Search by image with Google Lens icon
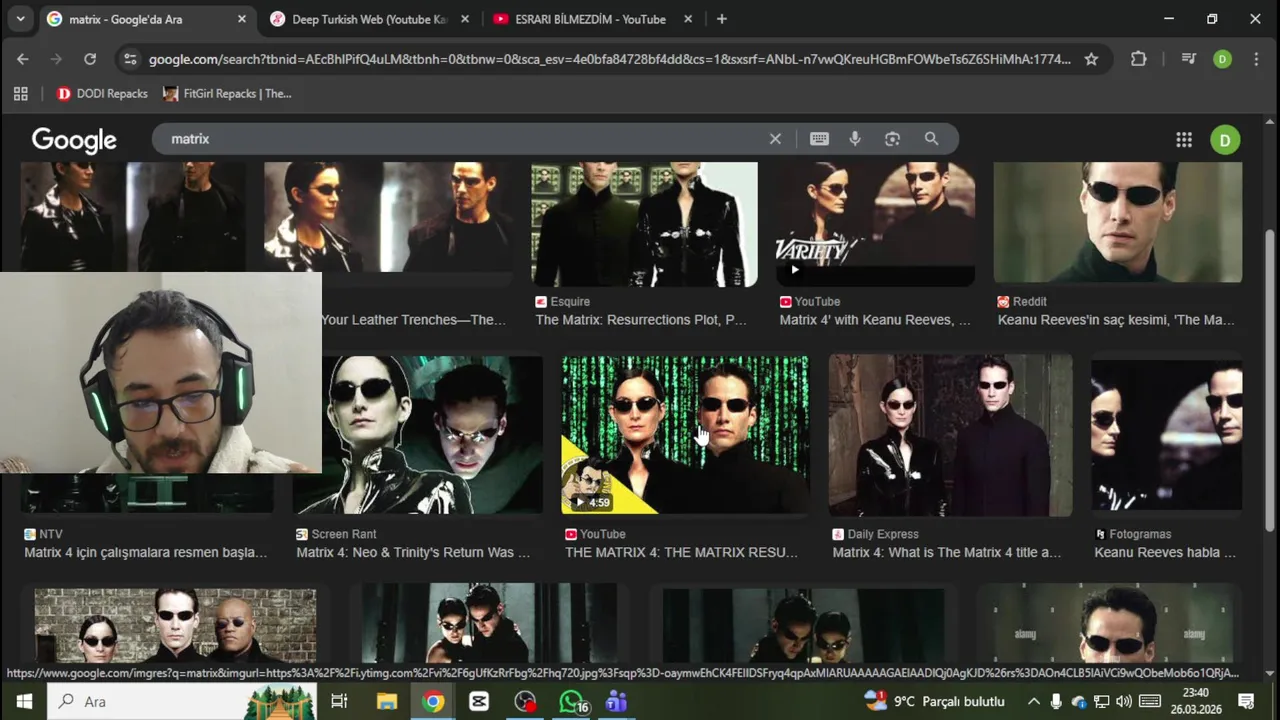 click(892, 139)
